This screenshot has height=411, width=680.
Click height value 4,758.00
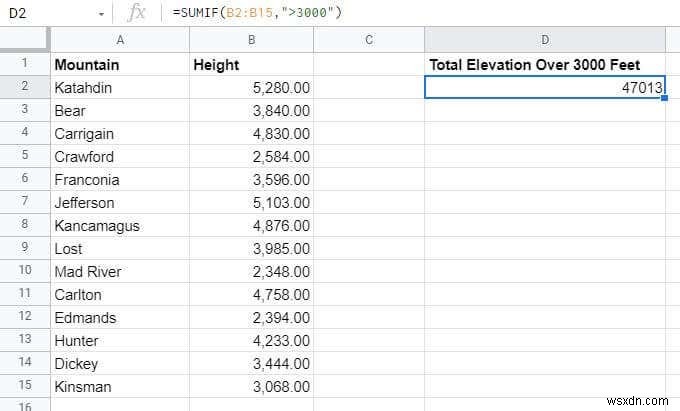coord(252,294)
